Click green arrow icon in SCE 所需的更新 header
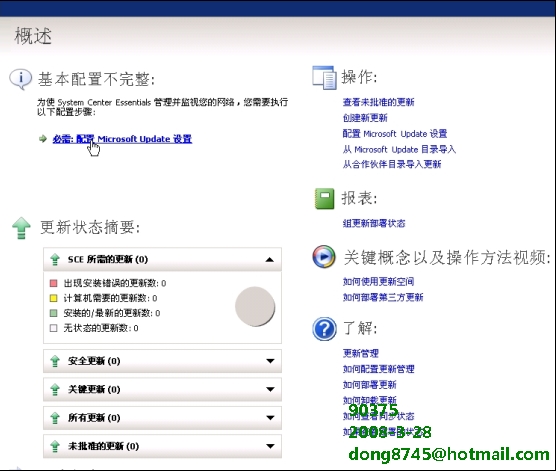Image resolution: width=556 pixels, height=471 pixels. 55,259
